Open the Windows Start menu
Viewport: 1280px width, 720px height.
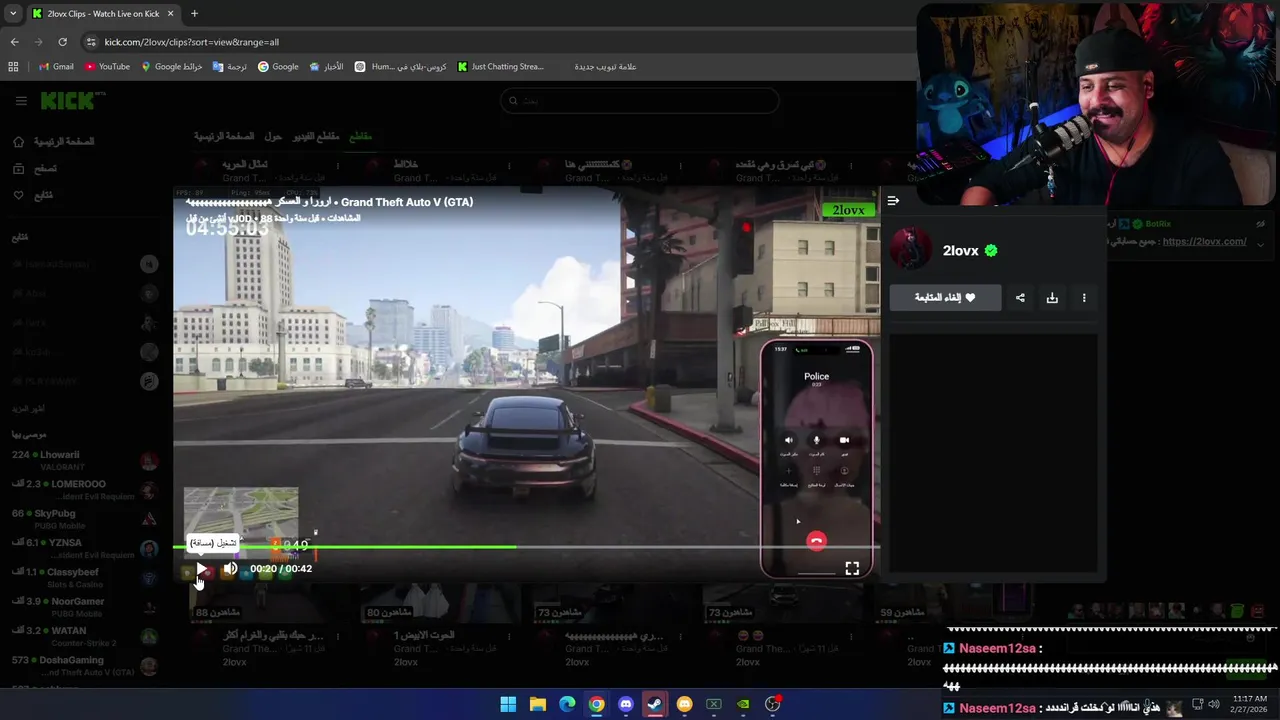pos(508,704)
